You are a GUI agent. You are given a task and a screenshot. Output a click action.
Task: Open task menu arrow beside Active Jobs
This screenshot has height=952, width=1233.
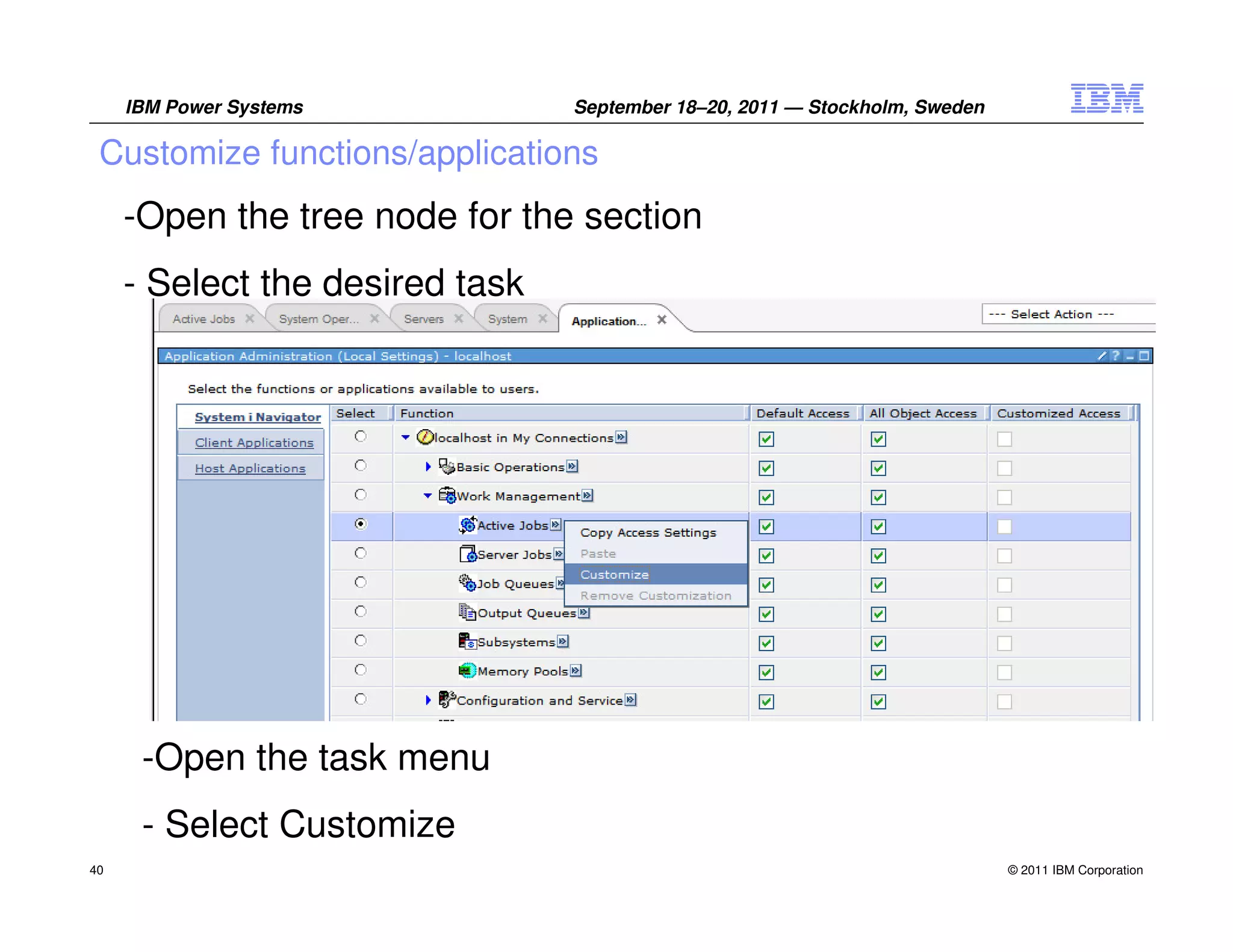[556, 525]
